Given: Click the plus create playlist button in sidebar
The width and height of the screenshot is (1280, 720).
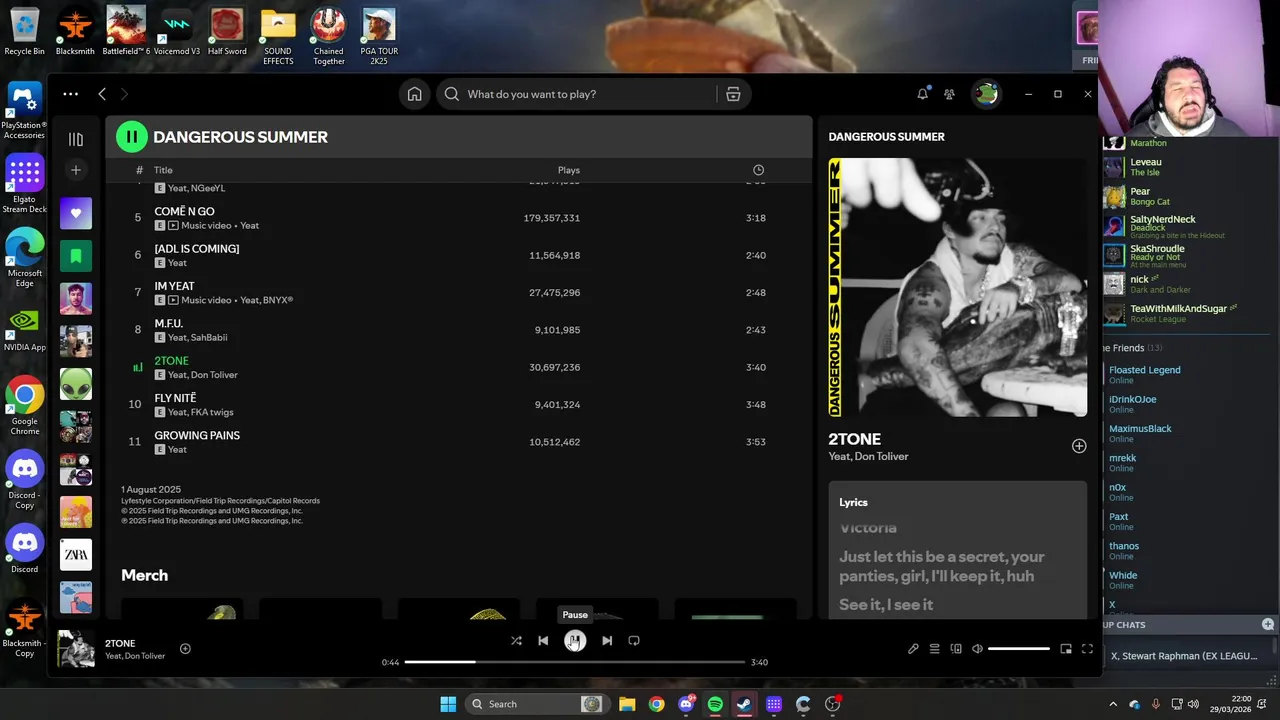Looking at the screenshot, I should (75, 170).
